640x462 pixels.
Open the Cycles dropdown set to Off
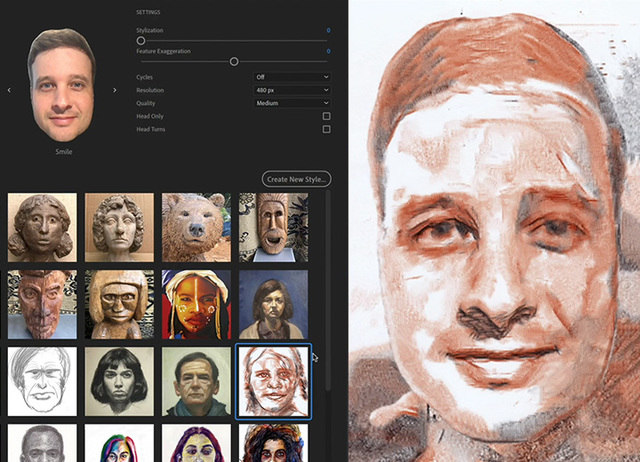[292, 77]
